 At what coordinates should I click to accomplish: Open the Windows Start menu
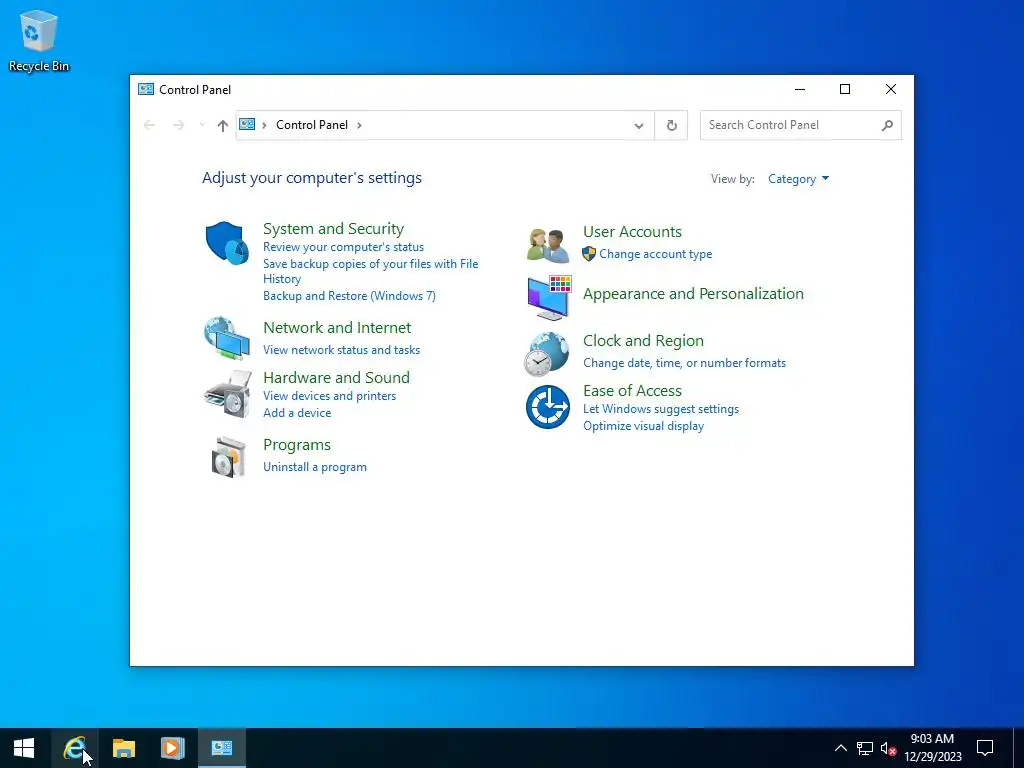click(x=24, y=748)
